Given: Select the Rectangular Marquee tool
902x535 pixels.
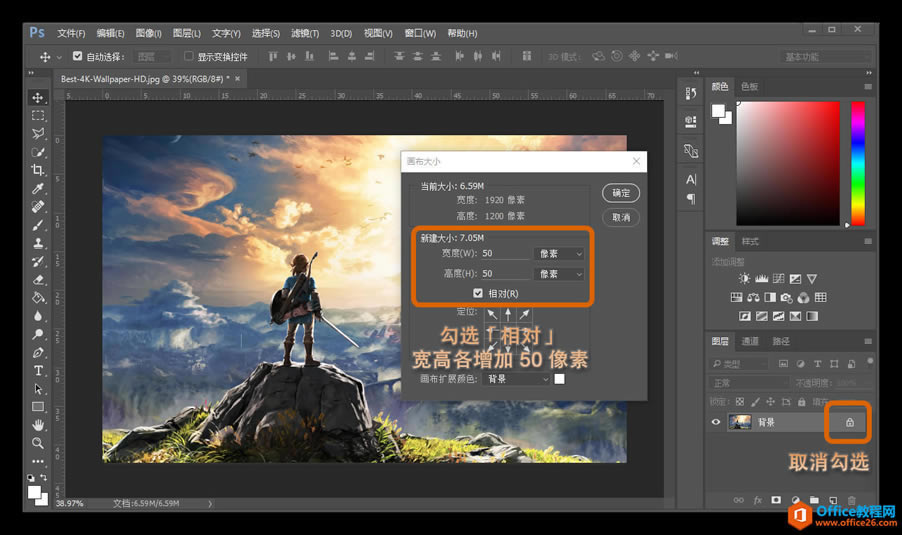Looking at the screenshot, I should click(38, 116).
